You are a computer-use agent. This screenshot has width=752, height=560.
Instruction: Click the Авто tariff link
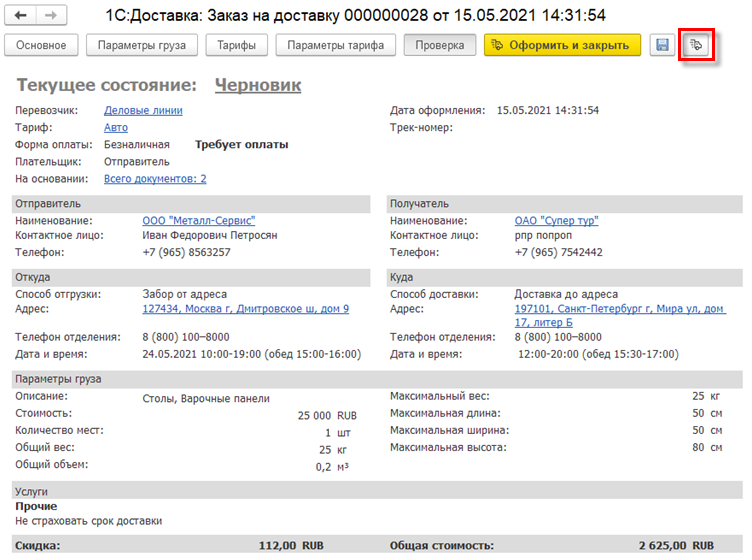pyautogui.click(x=116, y=128)
